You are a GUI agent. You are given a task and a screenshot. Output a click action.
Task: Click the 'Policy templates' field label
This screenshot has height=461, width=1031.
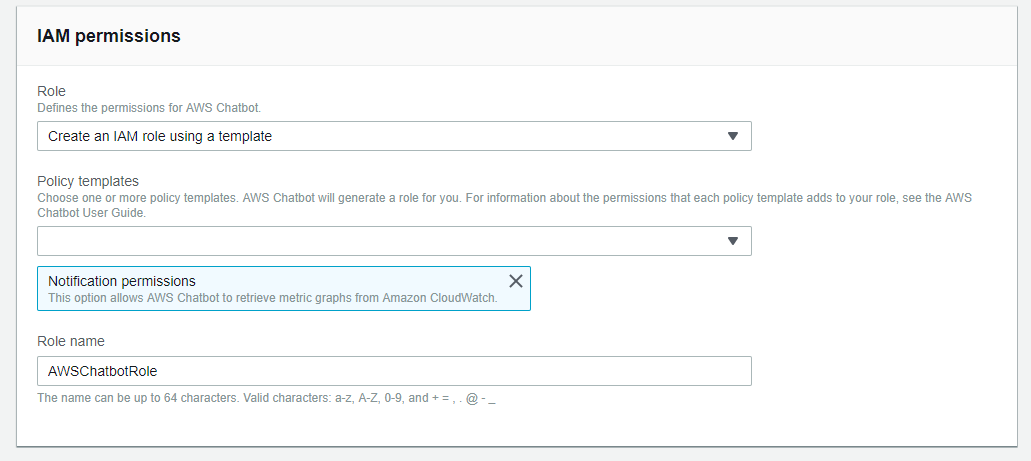tap(87, 181)
